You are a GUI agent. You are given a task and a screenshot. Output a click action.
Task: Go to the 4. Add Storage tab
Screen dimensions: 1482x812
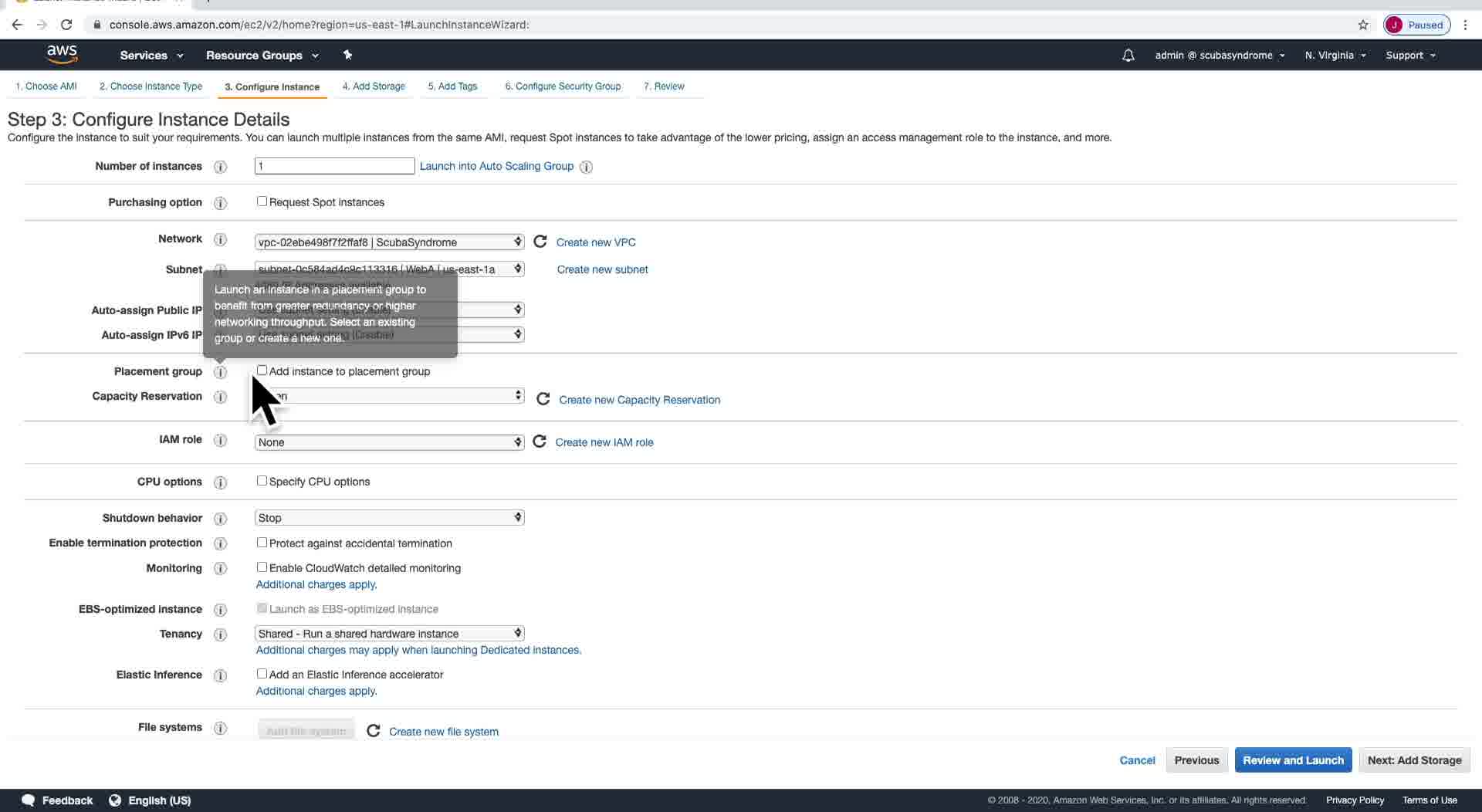(374, 86)
